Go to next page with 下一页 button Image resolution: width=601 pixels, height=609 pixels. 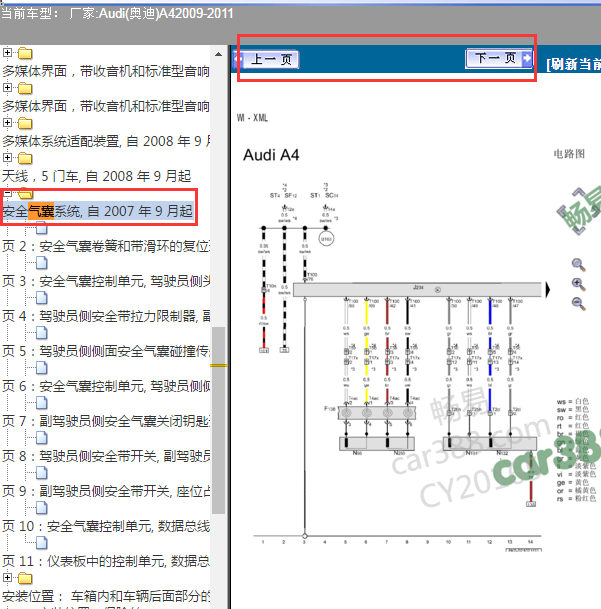[x=499, y=59]
